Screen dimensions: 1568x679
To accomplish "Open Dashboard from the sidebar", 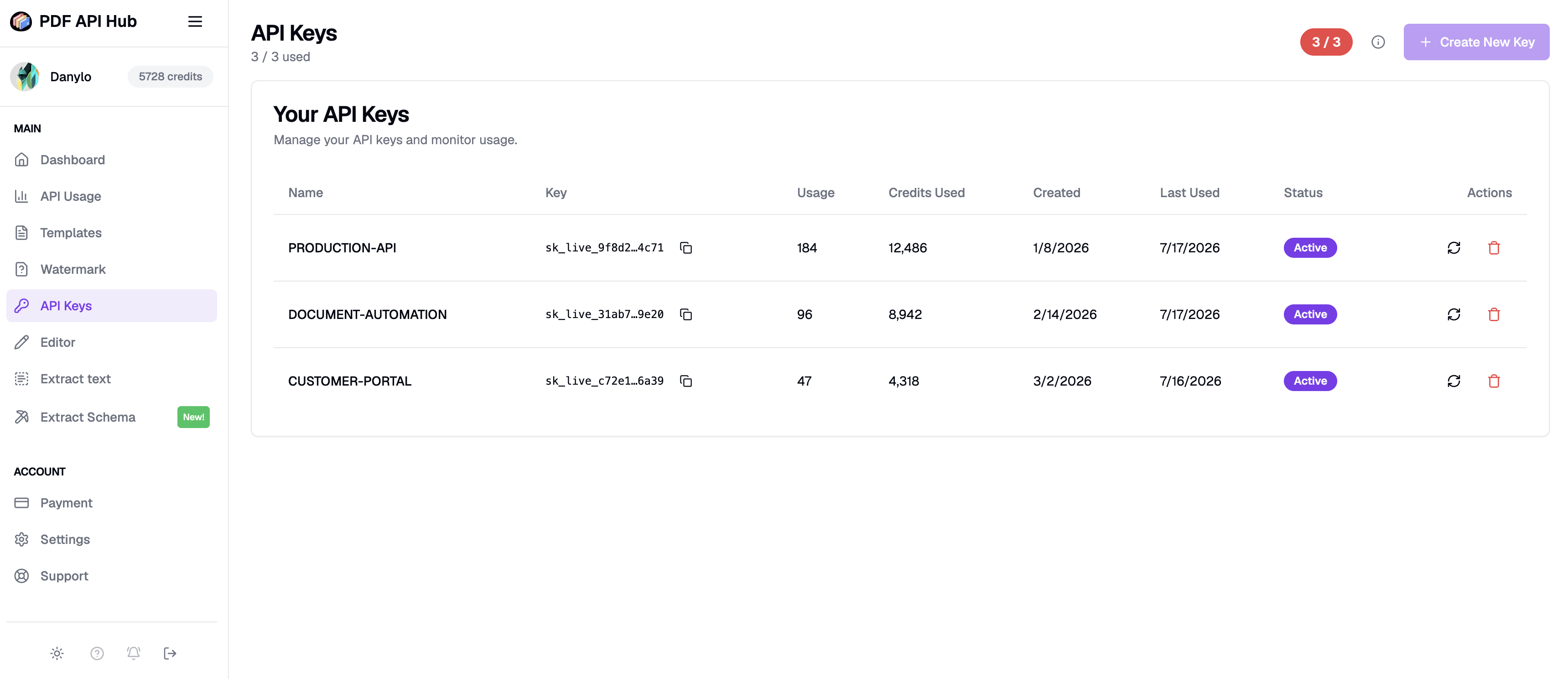I will (x=111, y=160).
